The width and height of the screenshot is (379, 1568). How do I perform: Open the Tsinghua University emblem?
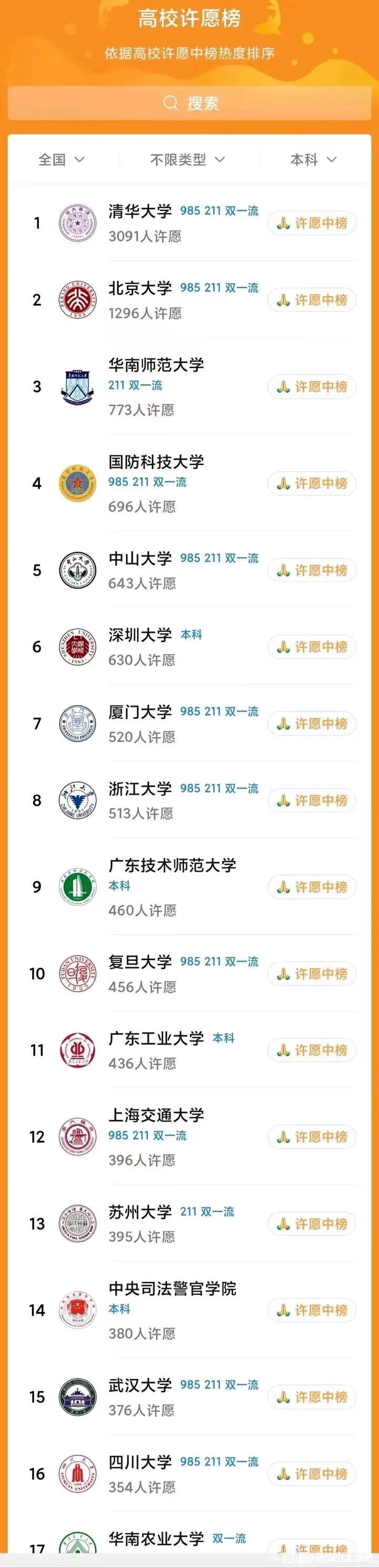click(77, 223)
